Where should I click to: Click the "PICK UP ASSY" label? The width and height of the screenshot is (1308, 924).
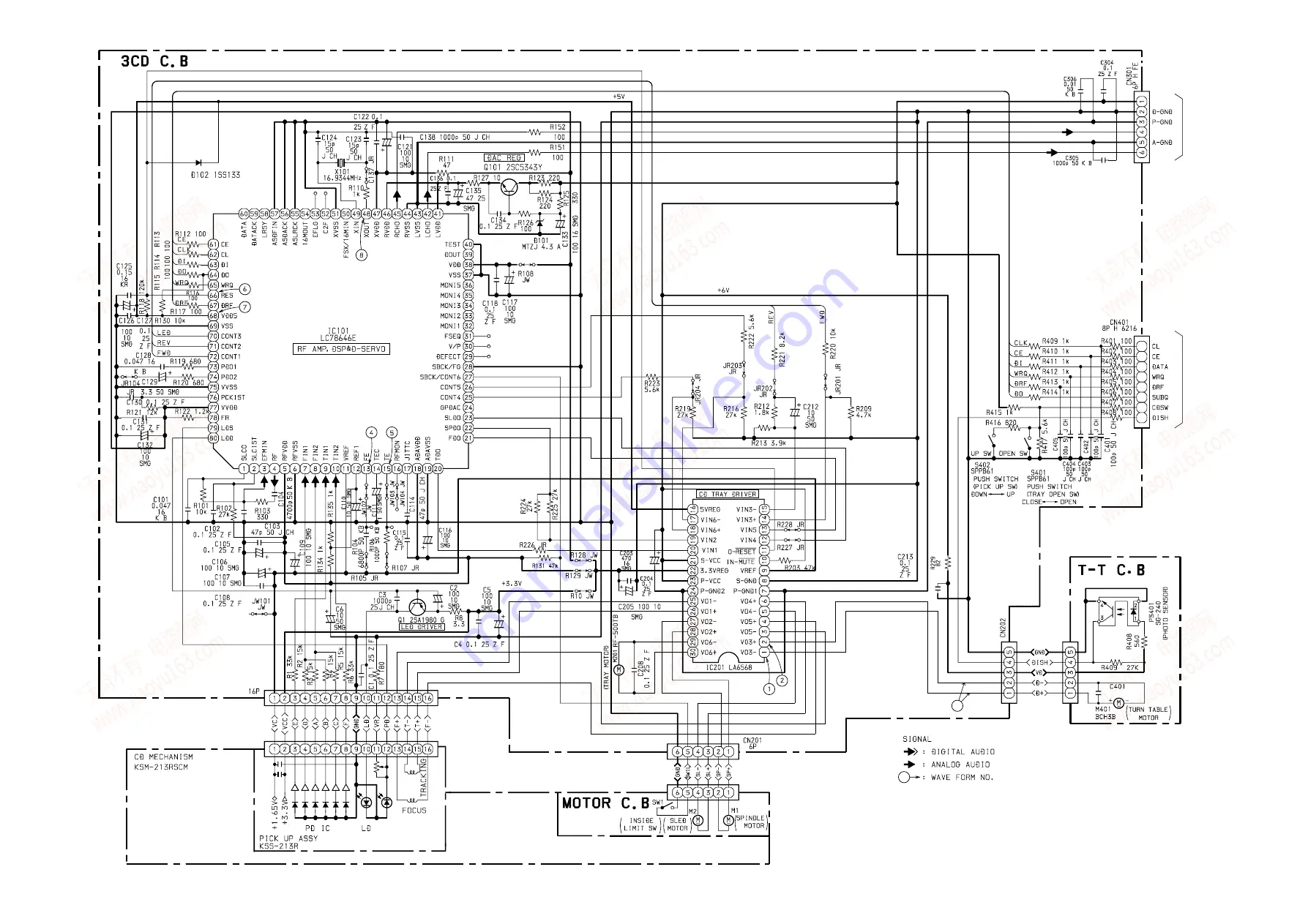point(288,838)
